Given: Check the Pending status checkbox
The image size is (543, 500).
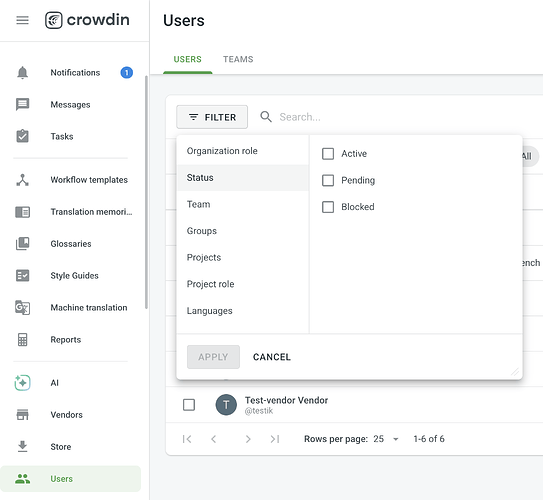Looking at the screenshot, I should [x=328, y=180].
